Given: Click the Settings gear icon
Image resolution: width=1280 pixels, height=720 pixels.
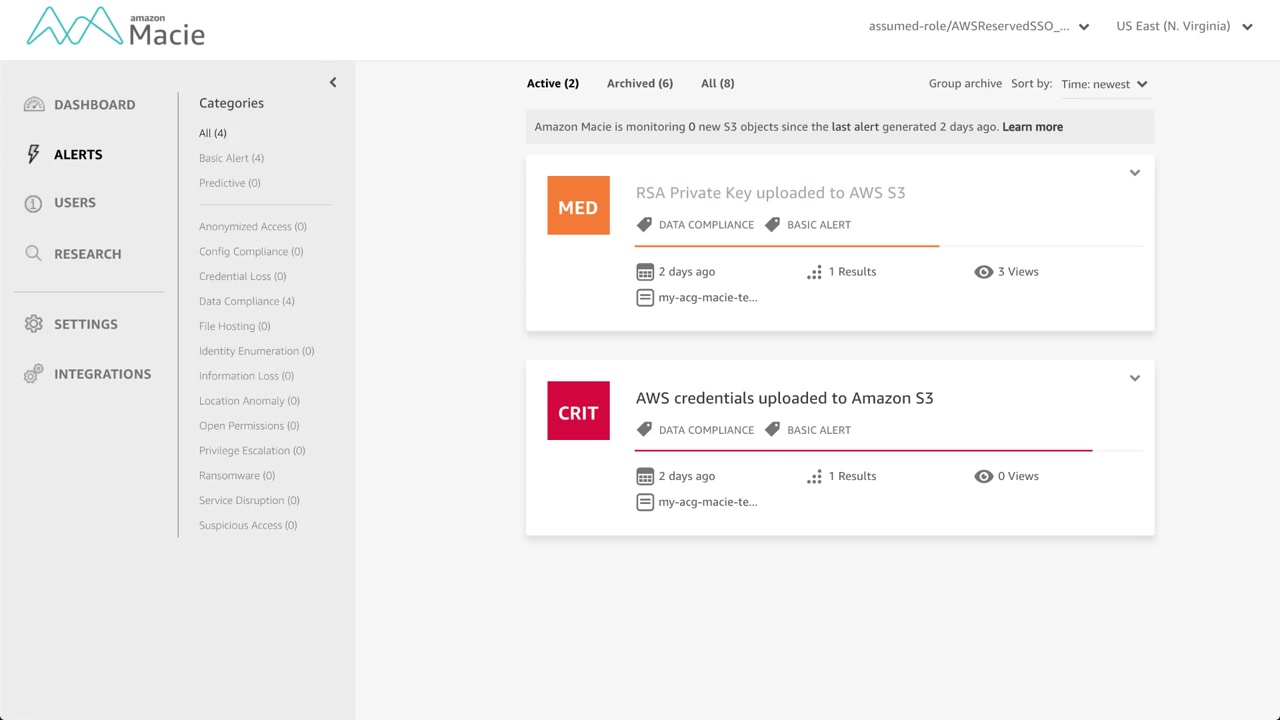Looking at the screenshot, I should point(34,324).
